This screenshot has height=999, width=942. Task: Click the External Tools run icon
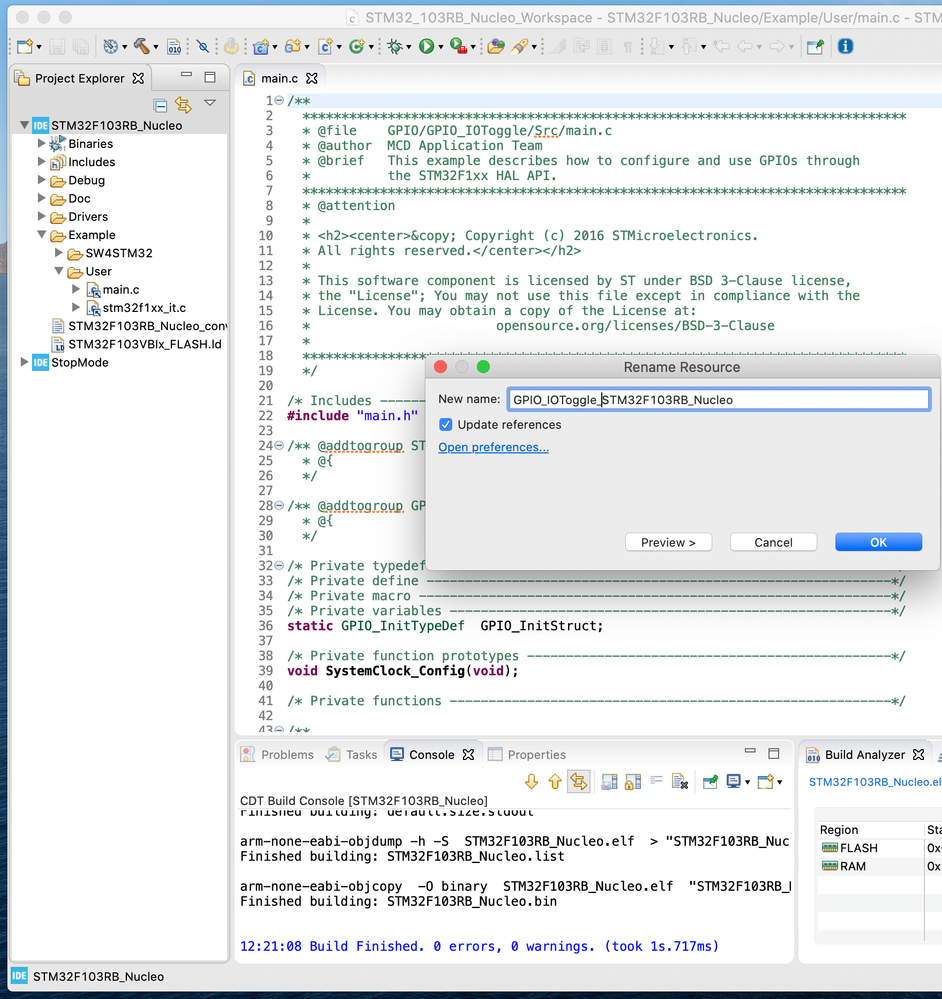coord(458,47)
